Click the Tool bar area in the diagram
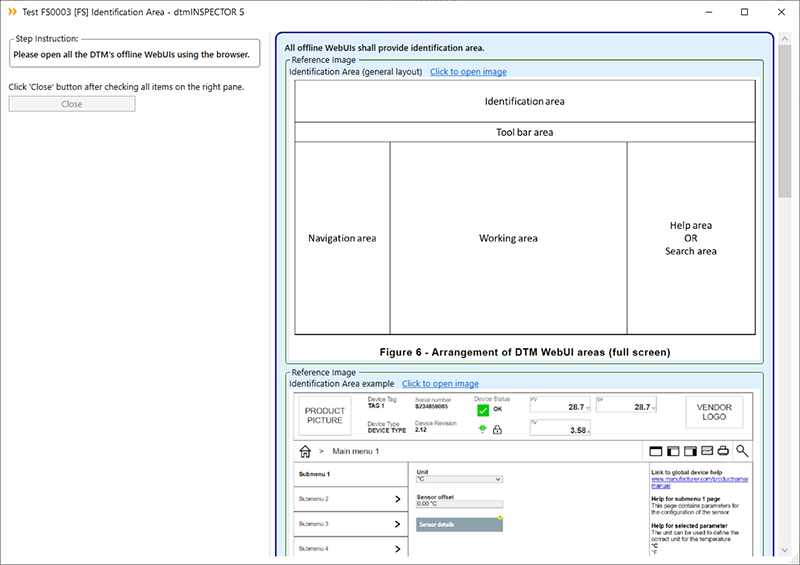 click(524, 132)
